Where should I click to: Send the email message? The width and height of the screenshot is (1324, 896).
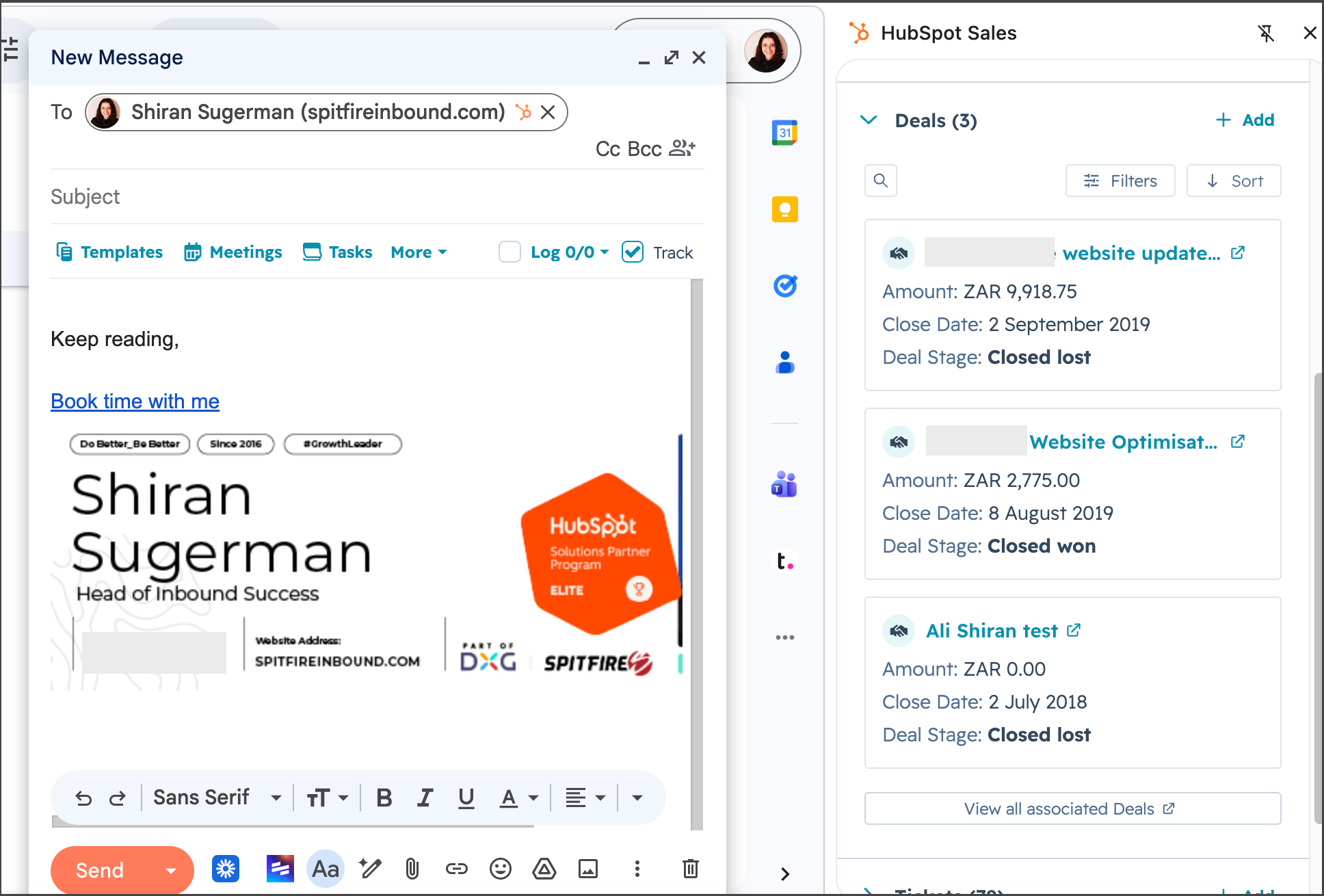[x=100, y=870]
